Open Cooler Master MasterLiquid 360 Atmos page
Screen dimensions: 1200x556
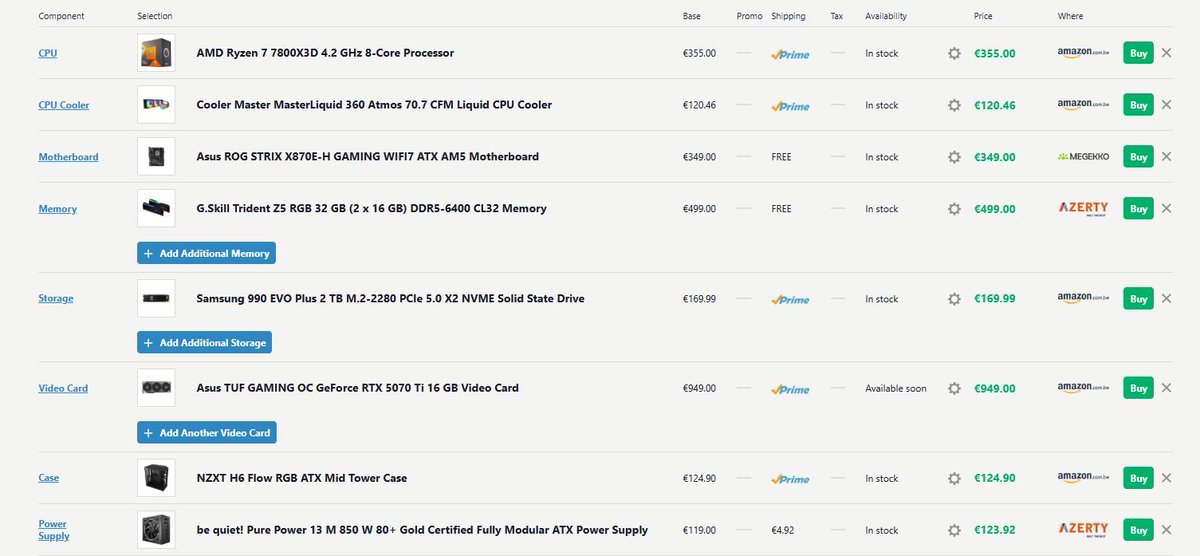(x=374, y=105)
